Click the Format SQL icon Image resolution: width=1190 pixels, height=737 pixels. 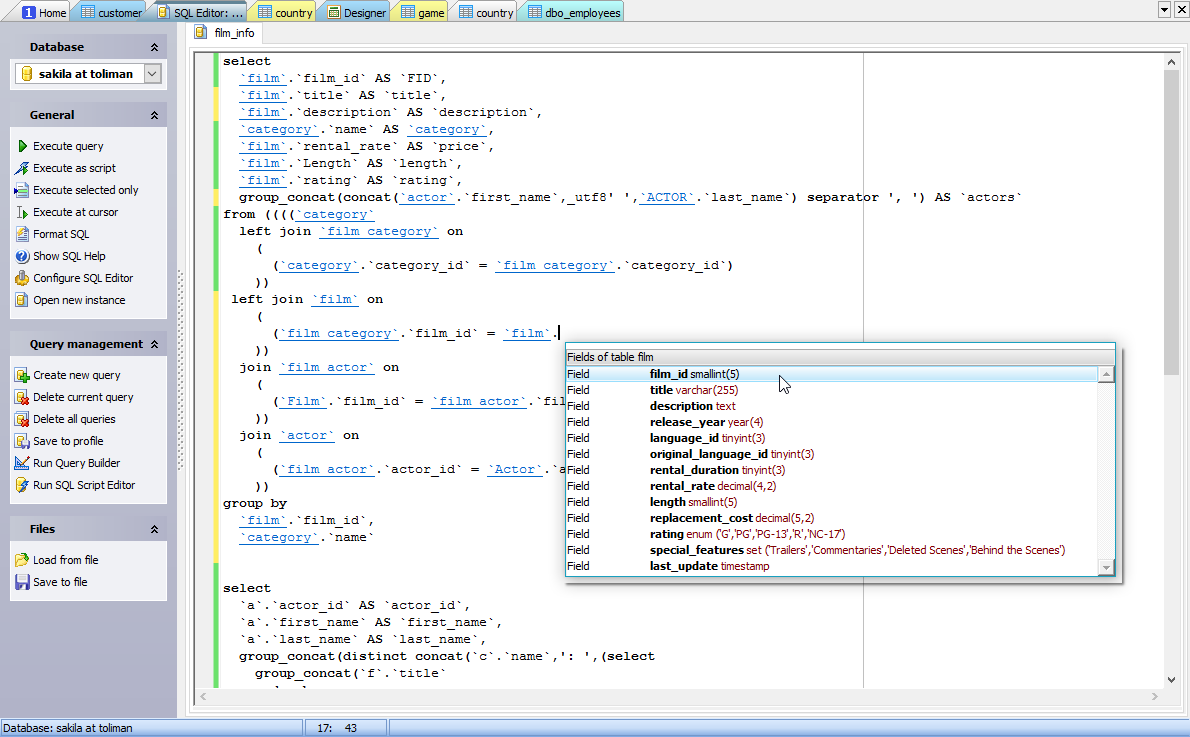pos(22,234)
